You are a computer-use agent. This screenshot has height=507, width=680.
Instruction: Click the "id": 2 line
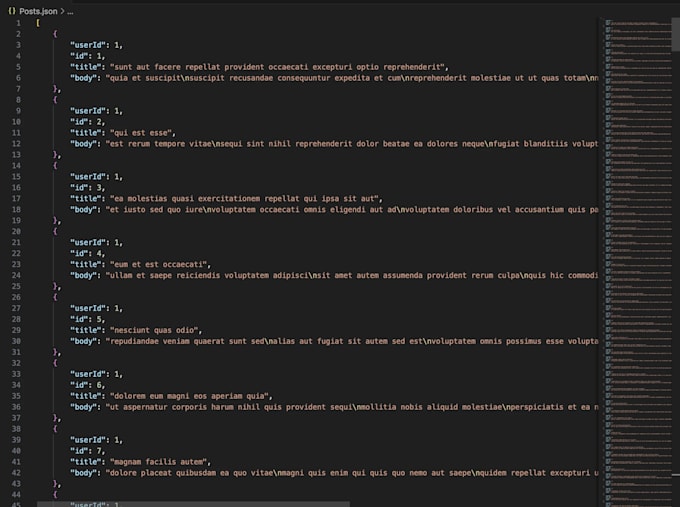pos(88,122)
